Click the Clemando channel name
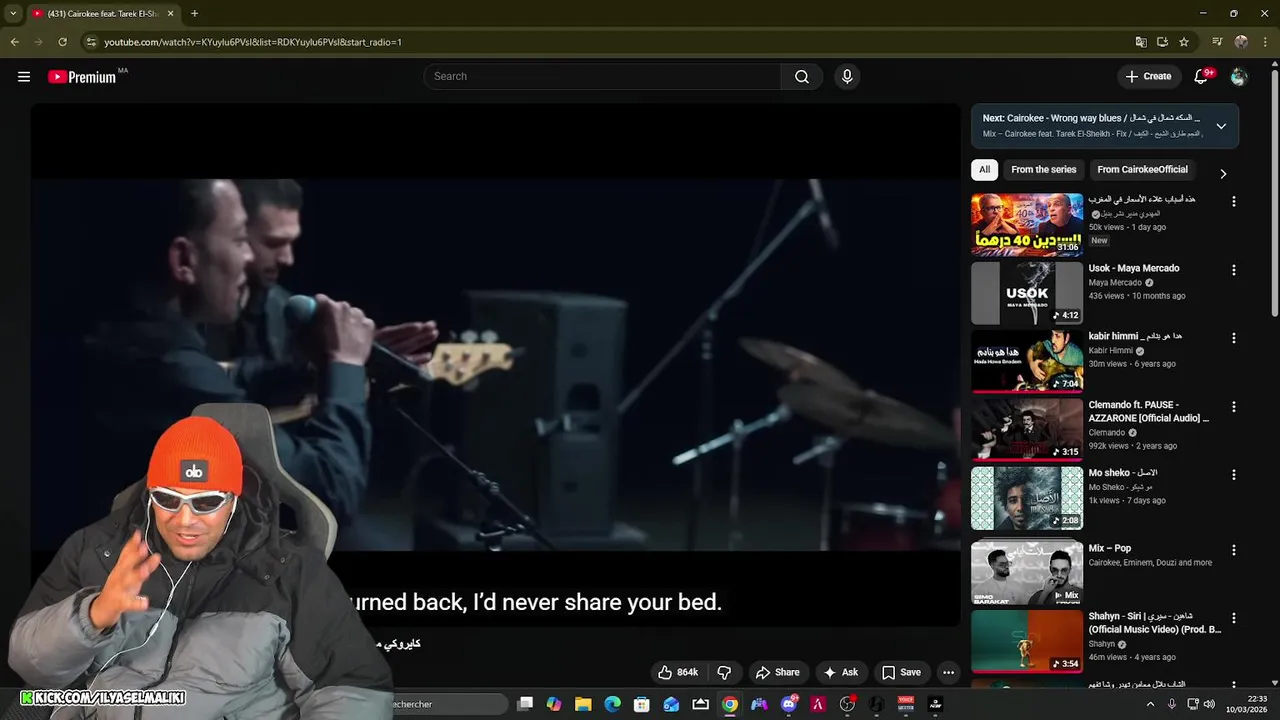This screenshot has width=1280, height=720. coord(1106,433)
